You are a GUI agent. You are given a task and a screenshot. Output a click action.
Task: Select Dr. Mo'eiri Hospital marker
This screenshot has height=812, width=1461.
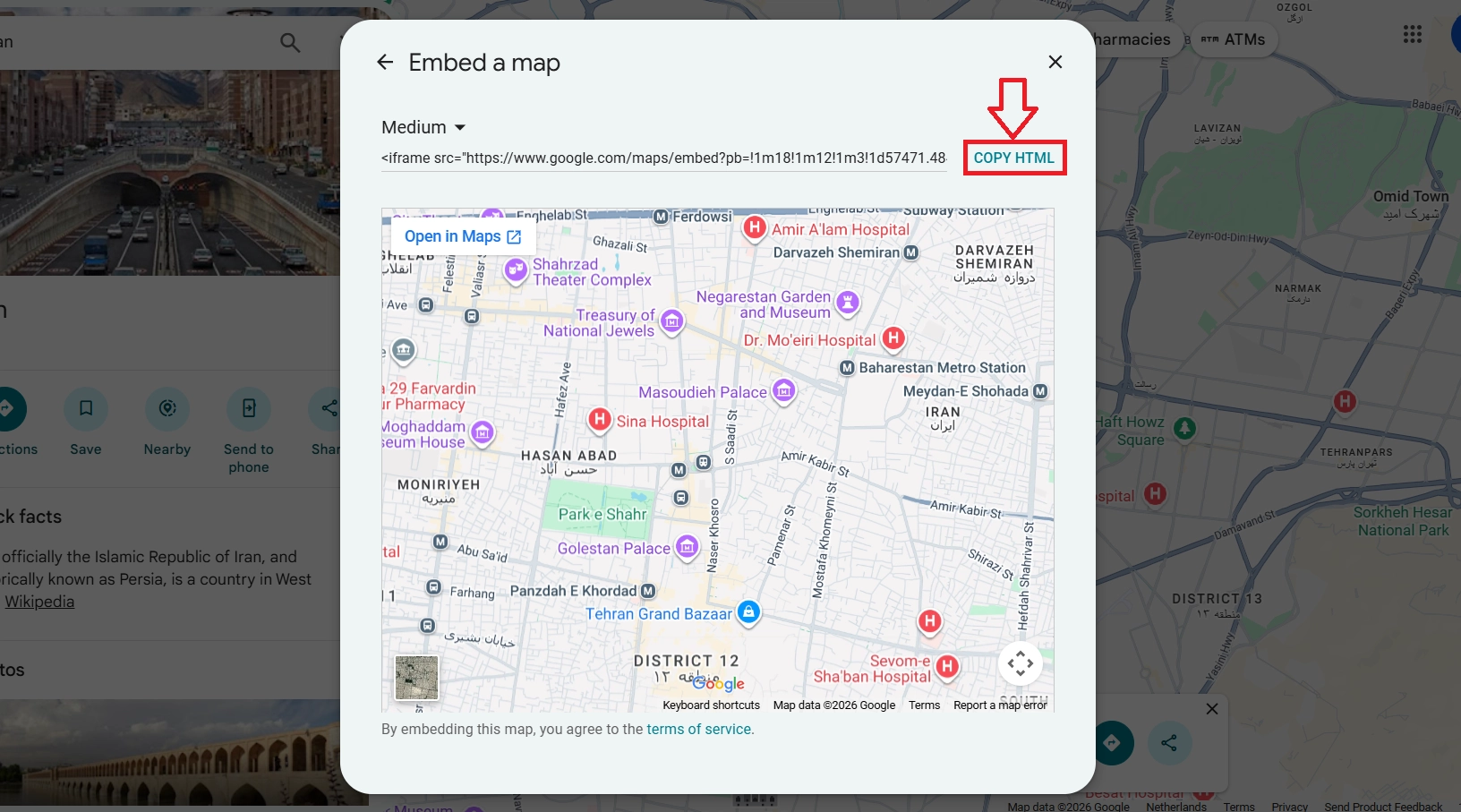pos(893,338)
